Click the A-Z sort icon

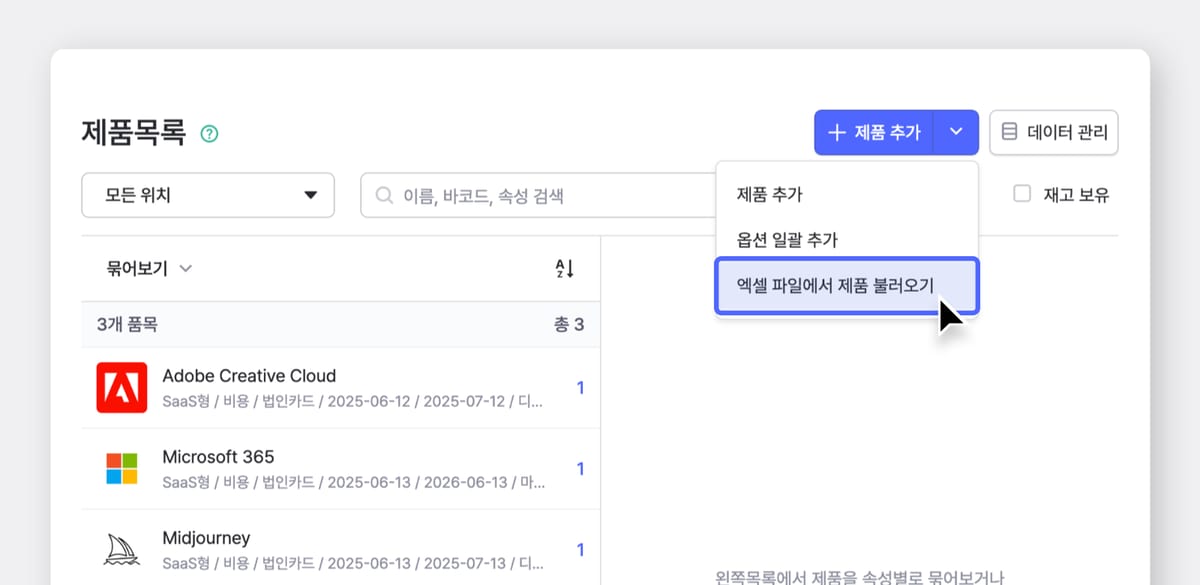564,268
